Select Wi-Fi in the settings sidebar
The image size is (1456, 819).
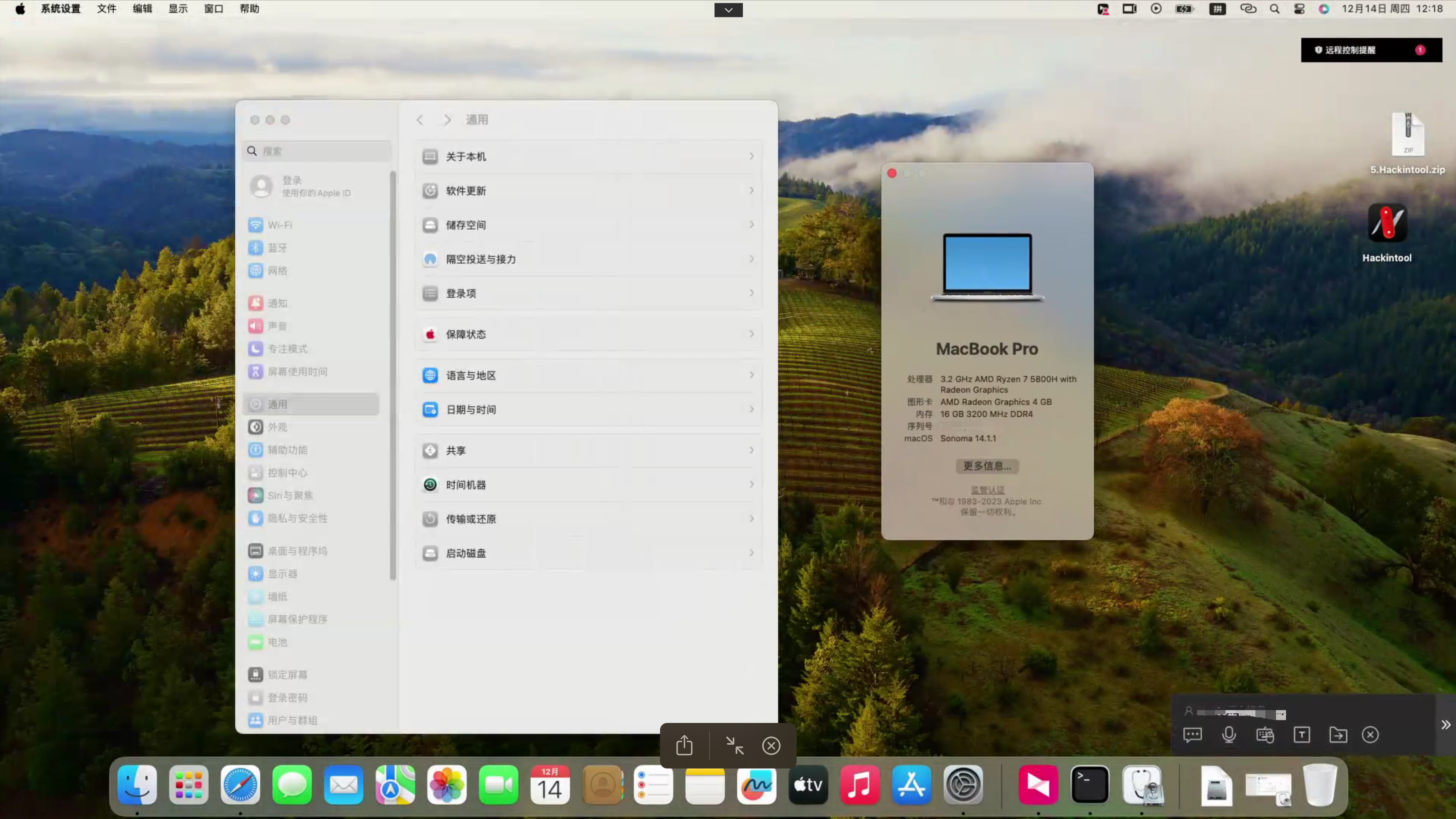[x=279, y=224]
